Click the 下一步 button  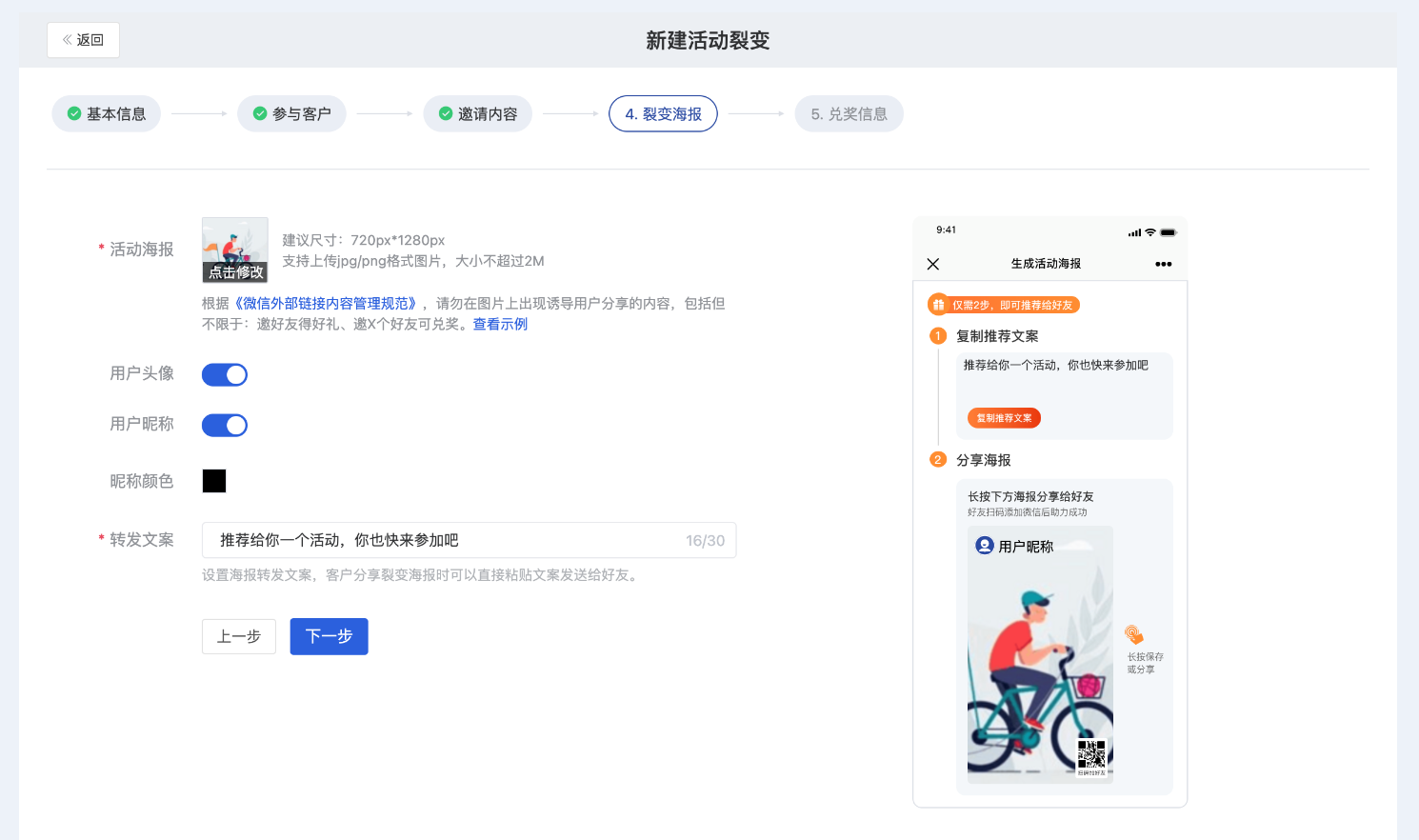329,636
